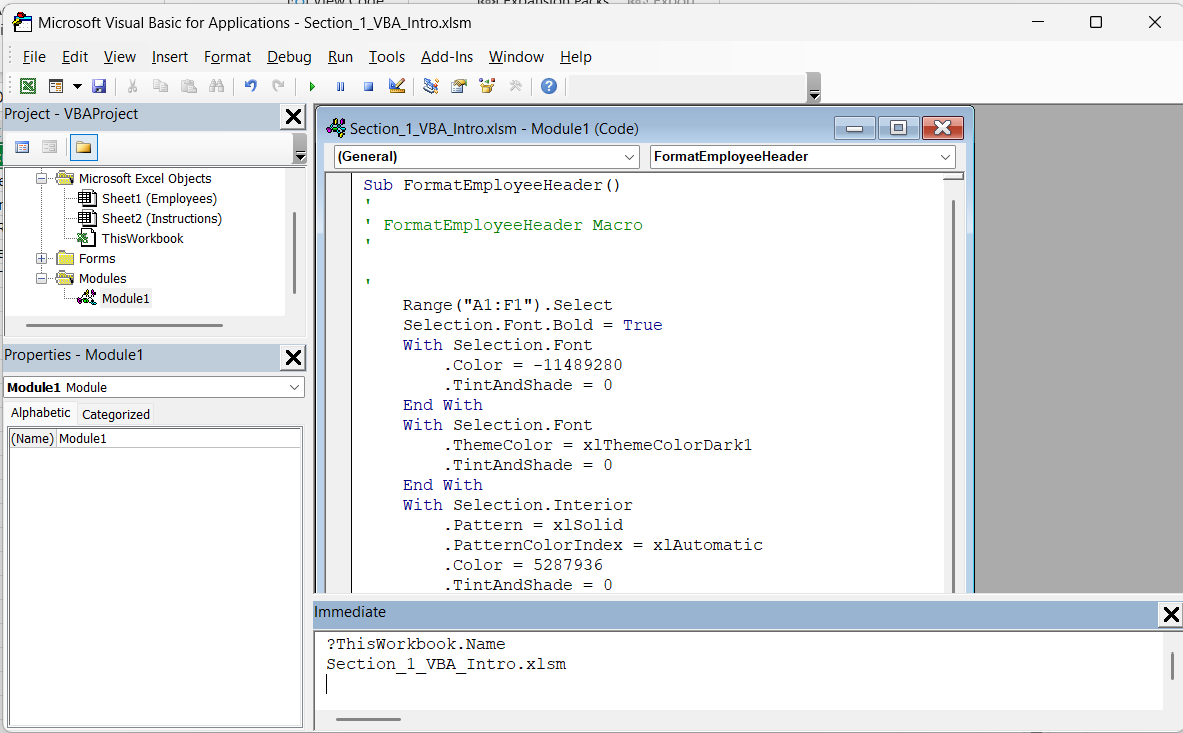Click the Cut scissors icon
Viewport: 1183px width, 733px height.
pos(132,86)
